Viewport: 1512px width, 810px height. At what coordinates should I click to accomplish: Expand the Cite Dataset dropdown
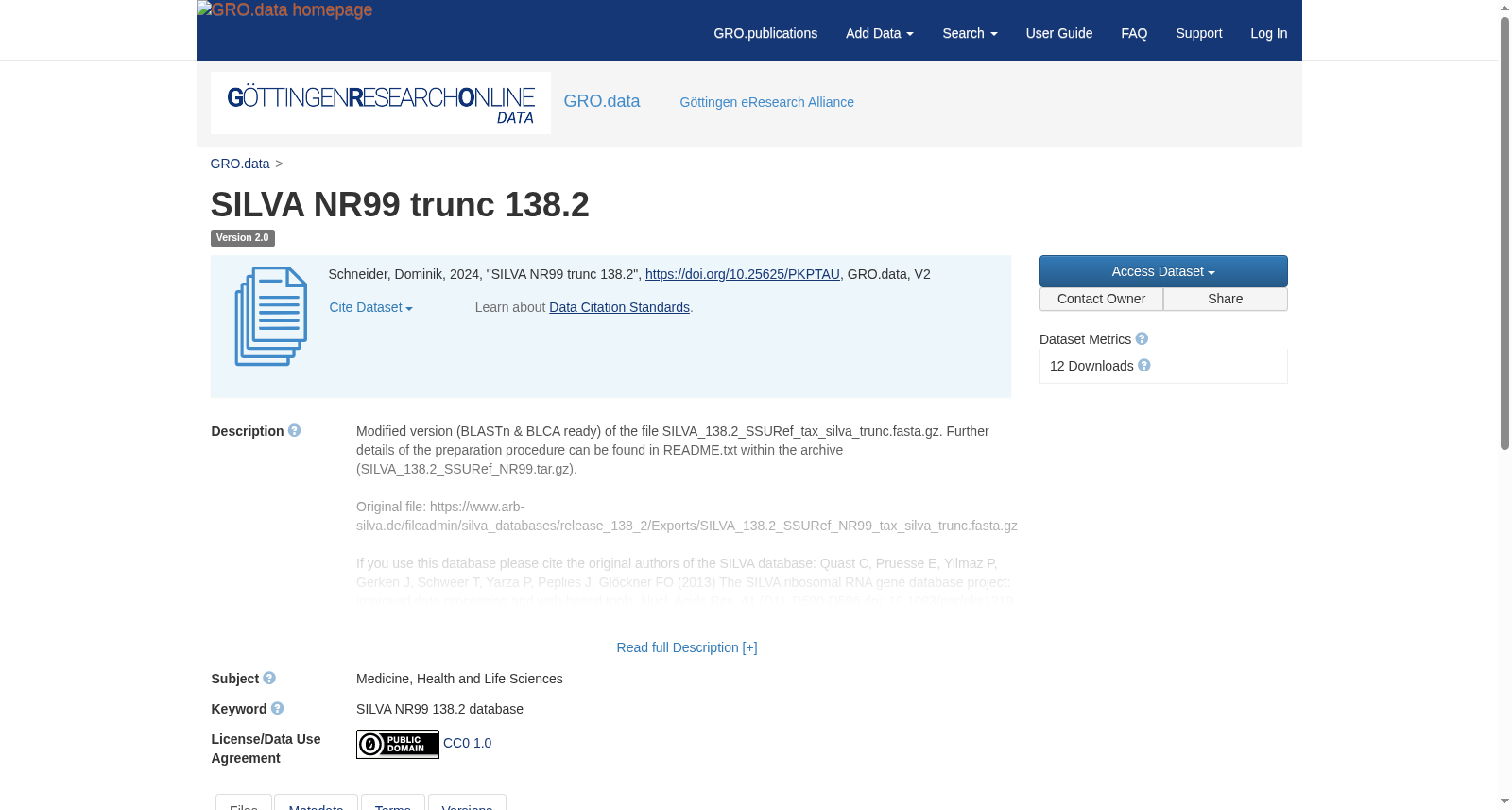point(370,307)
